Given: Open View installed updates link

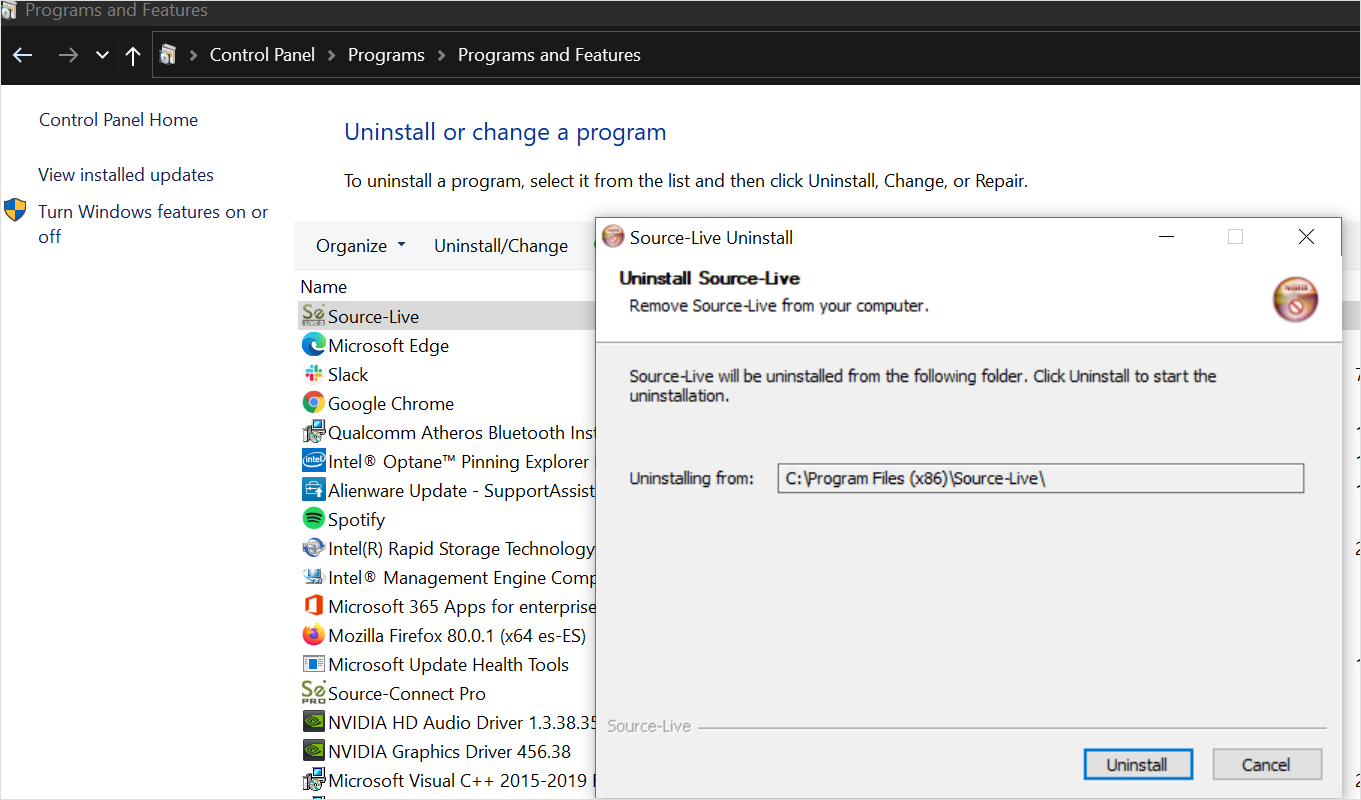Looking at the screenshot, I should [126, 175].
